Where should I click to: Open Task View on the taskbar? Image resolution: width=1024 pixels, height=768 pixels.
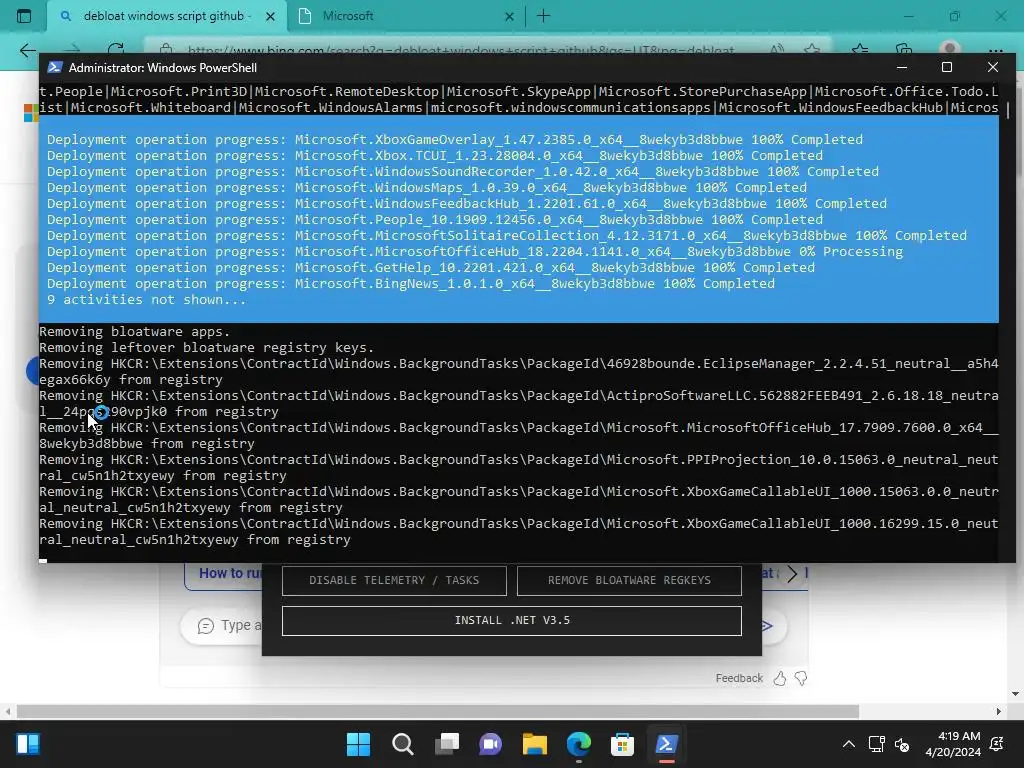[447, 744]
